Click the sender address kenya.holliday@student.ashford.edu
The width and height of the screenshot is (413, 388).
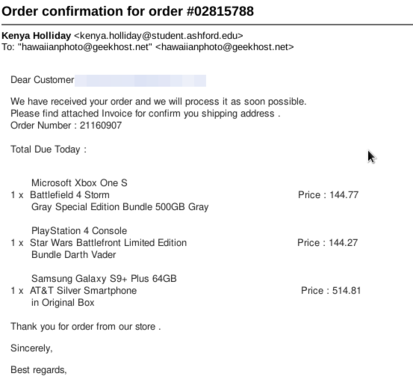point(158,36)
